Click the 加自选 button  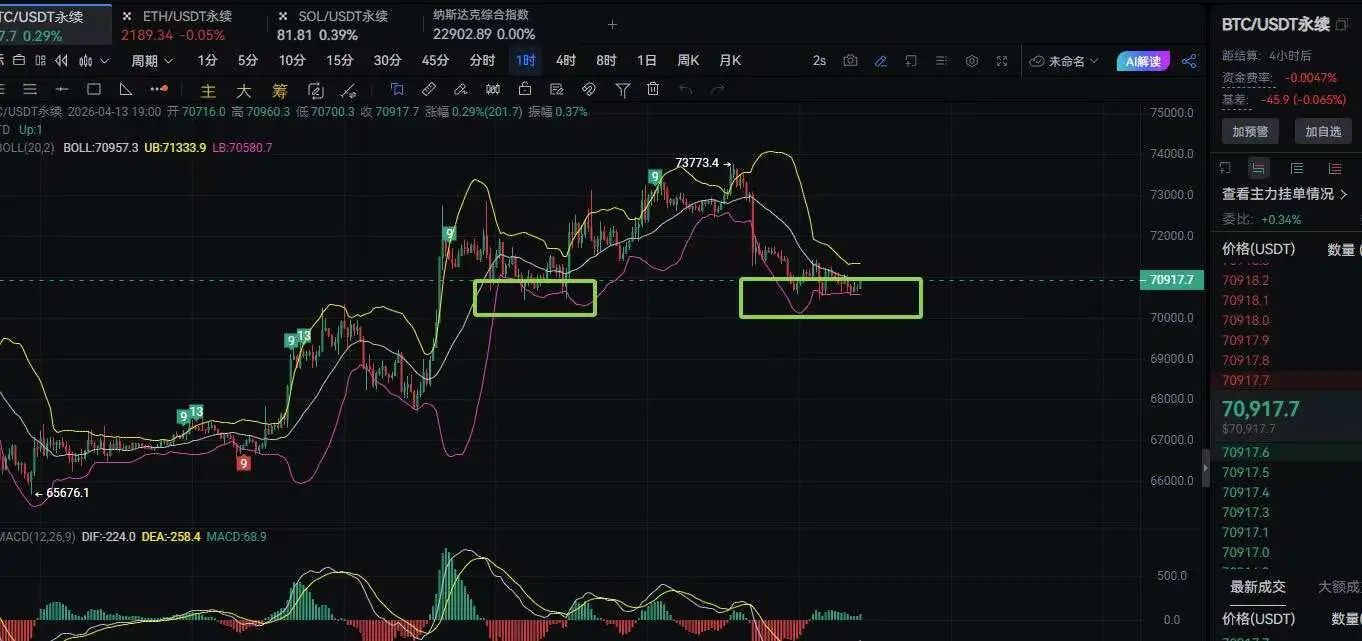point(1322,131)
